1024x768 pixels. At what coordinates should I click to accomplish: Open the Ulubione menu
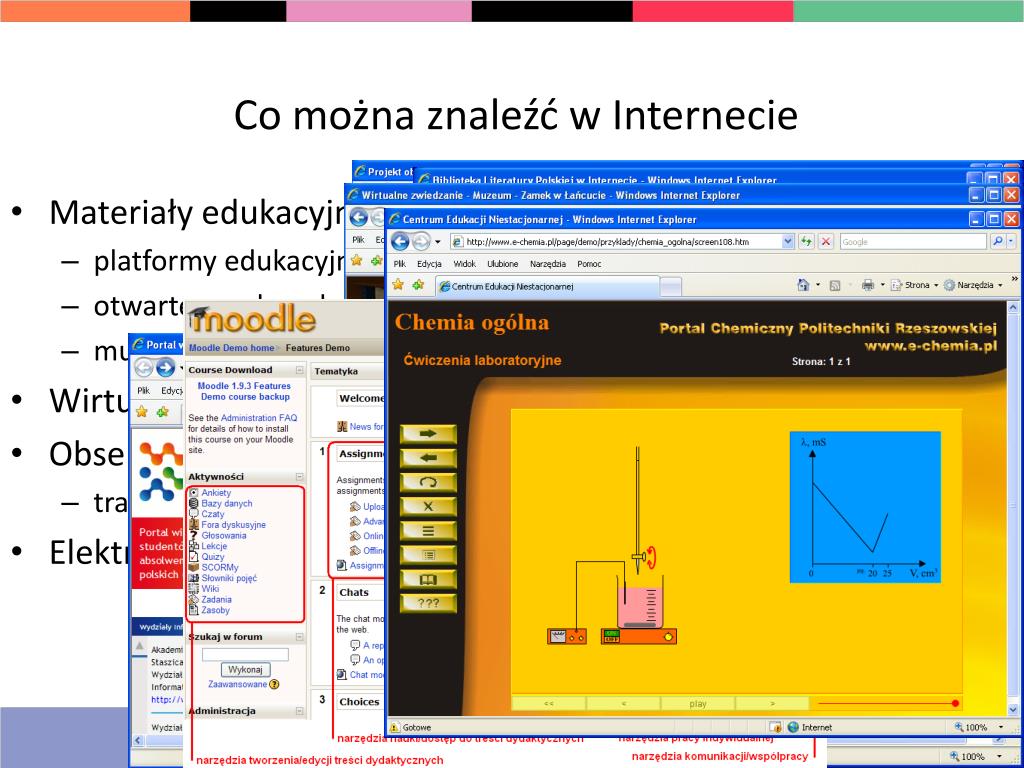pos(502,264)
